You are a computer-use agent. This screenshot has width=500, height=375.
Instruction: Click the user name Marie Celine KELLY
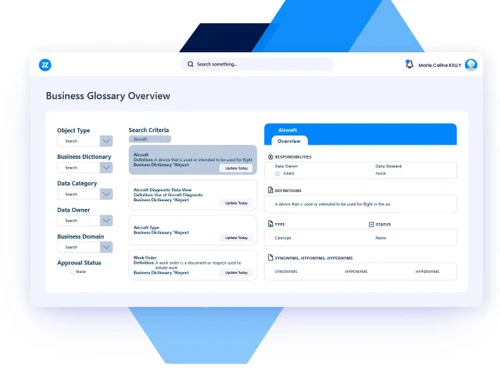click(x=440, y=65)
